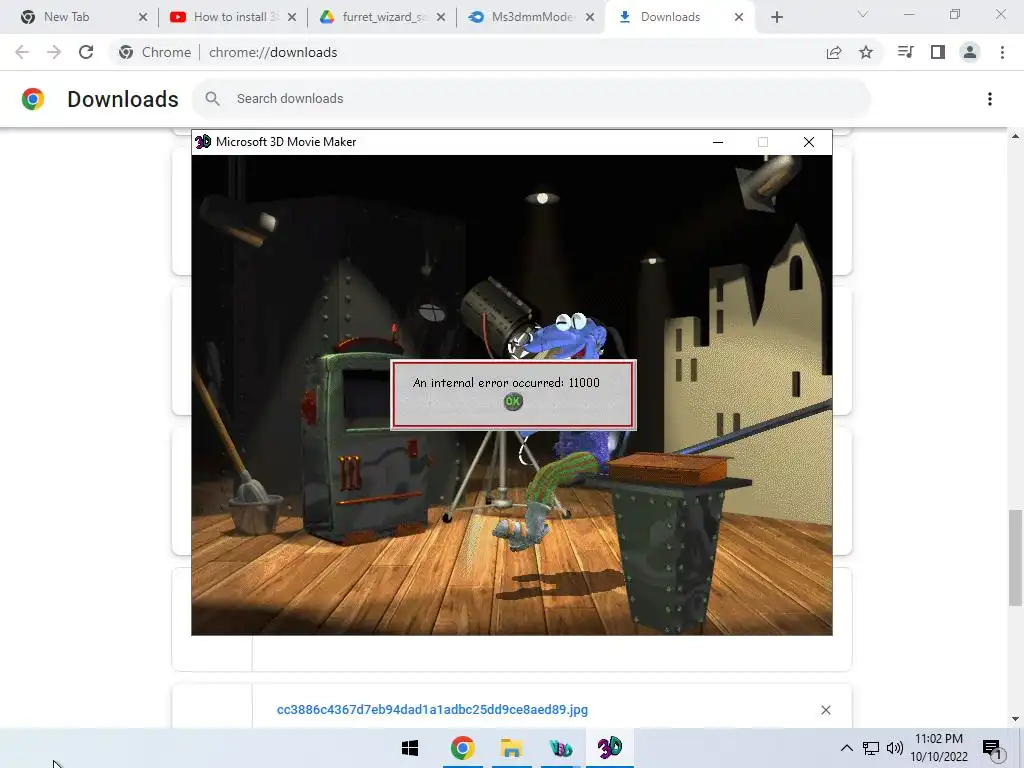Open the Ms3dmmModel browser tab
Viewport: 1024px width, 768px height.
tap(532, 17)
